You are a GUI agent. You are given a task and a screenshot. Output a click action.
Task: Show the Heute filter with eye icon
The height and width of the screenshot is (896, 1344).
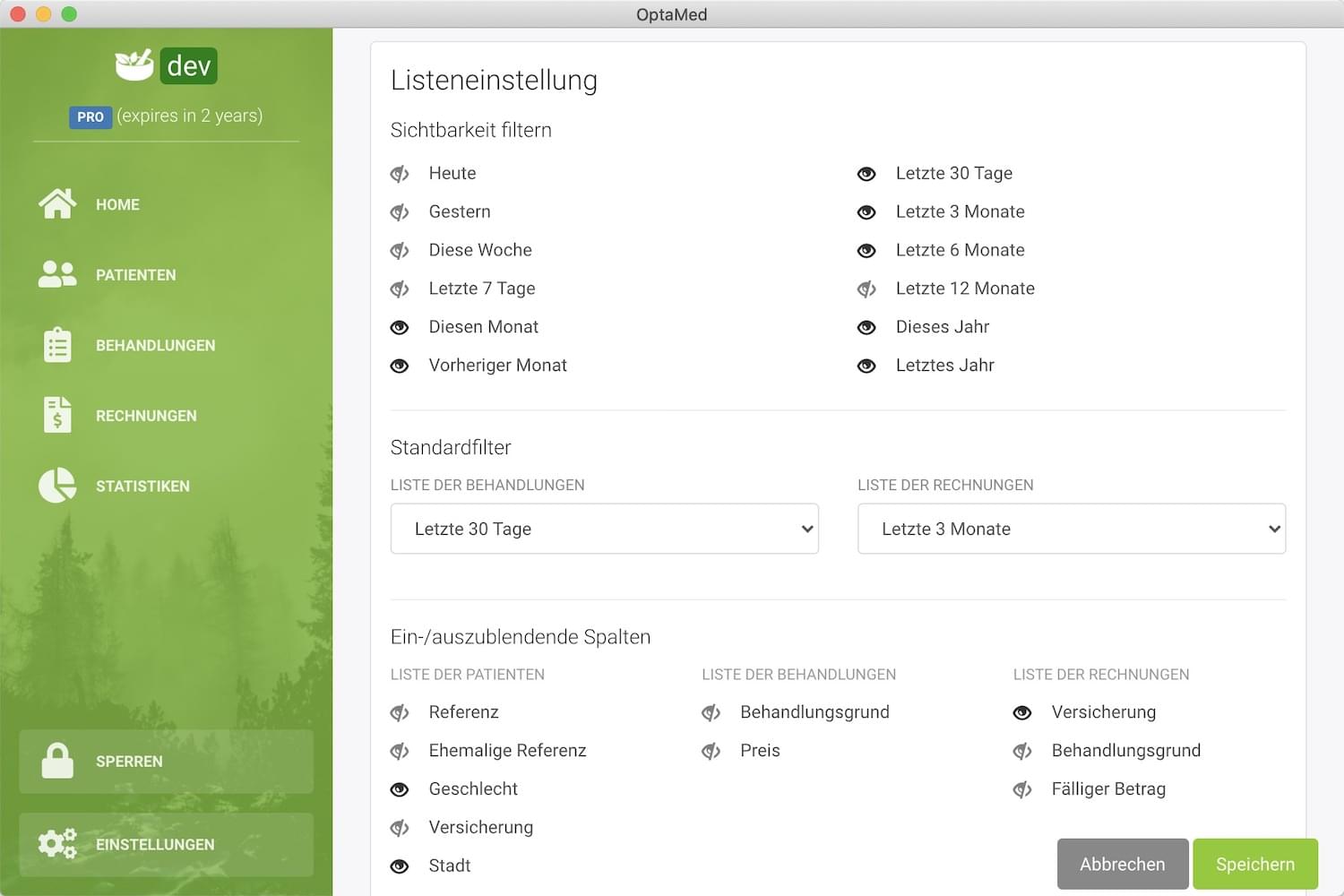[x=400, y=174]
